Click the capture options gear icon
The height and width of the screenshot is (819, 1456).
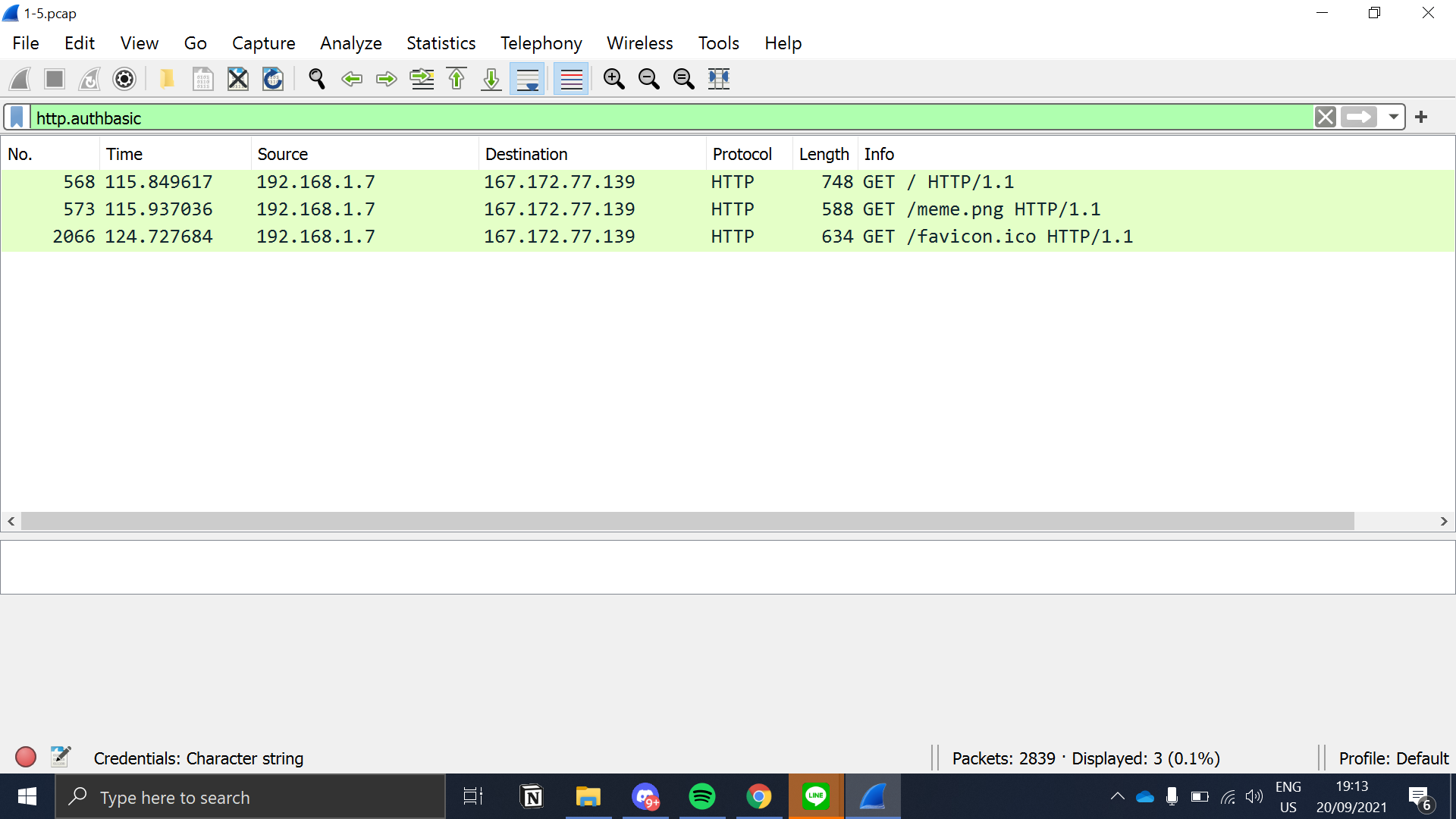click(x=124, y=77)
